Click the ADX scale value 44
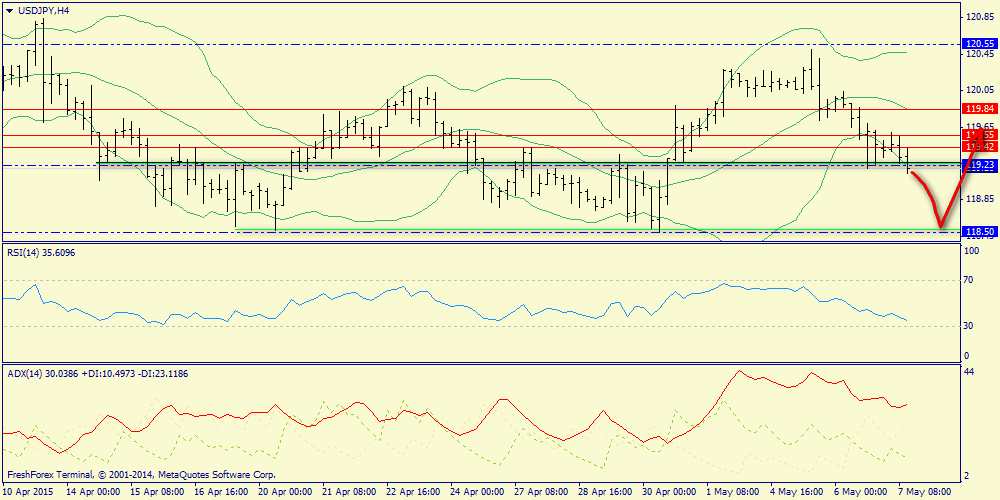The height and width of the screenshot is (500, 1000). (968, 372)
